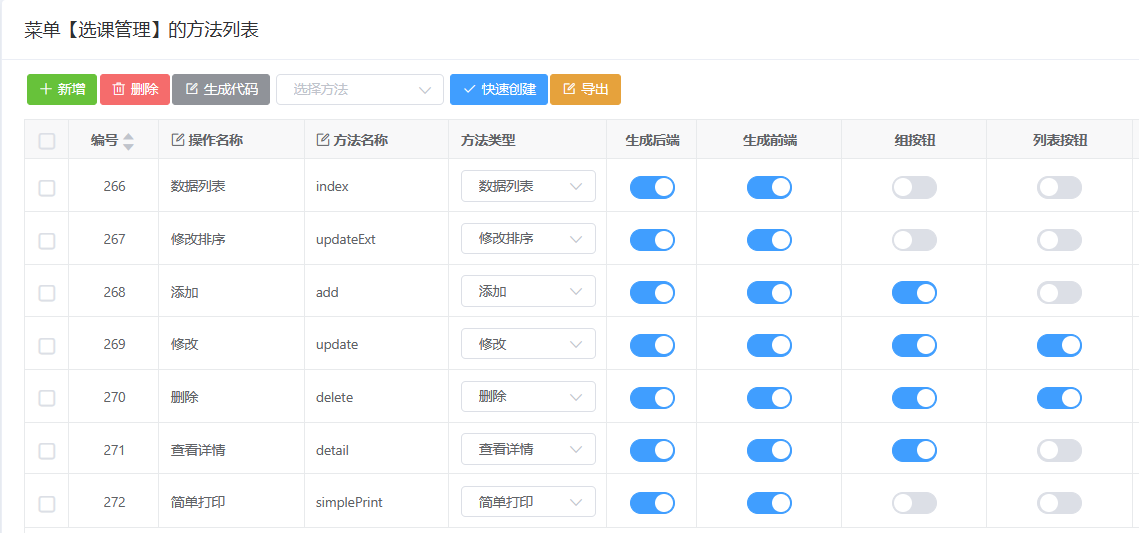Open the 选择方法 dropdown
The height and width of the screenshot is (533, 1139).
[x=360, y=89]
